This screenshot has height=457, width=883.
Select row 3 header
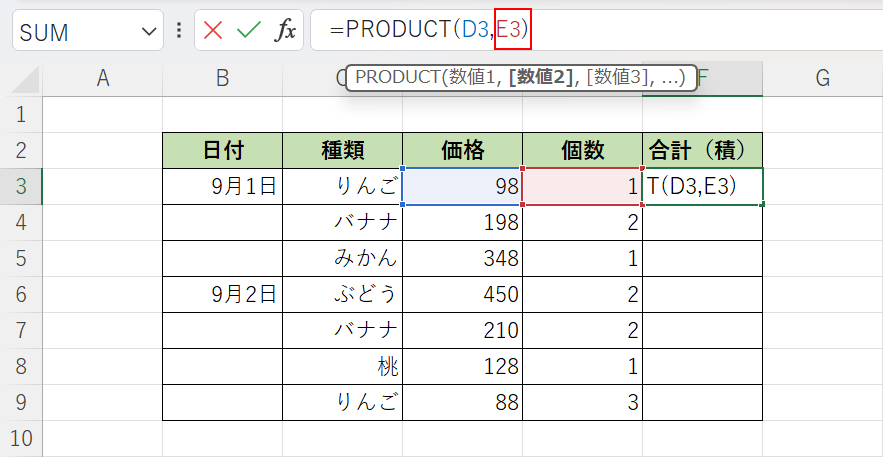(x=21, y=186)
